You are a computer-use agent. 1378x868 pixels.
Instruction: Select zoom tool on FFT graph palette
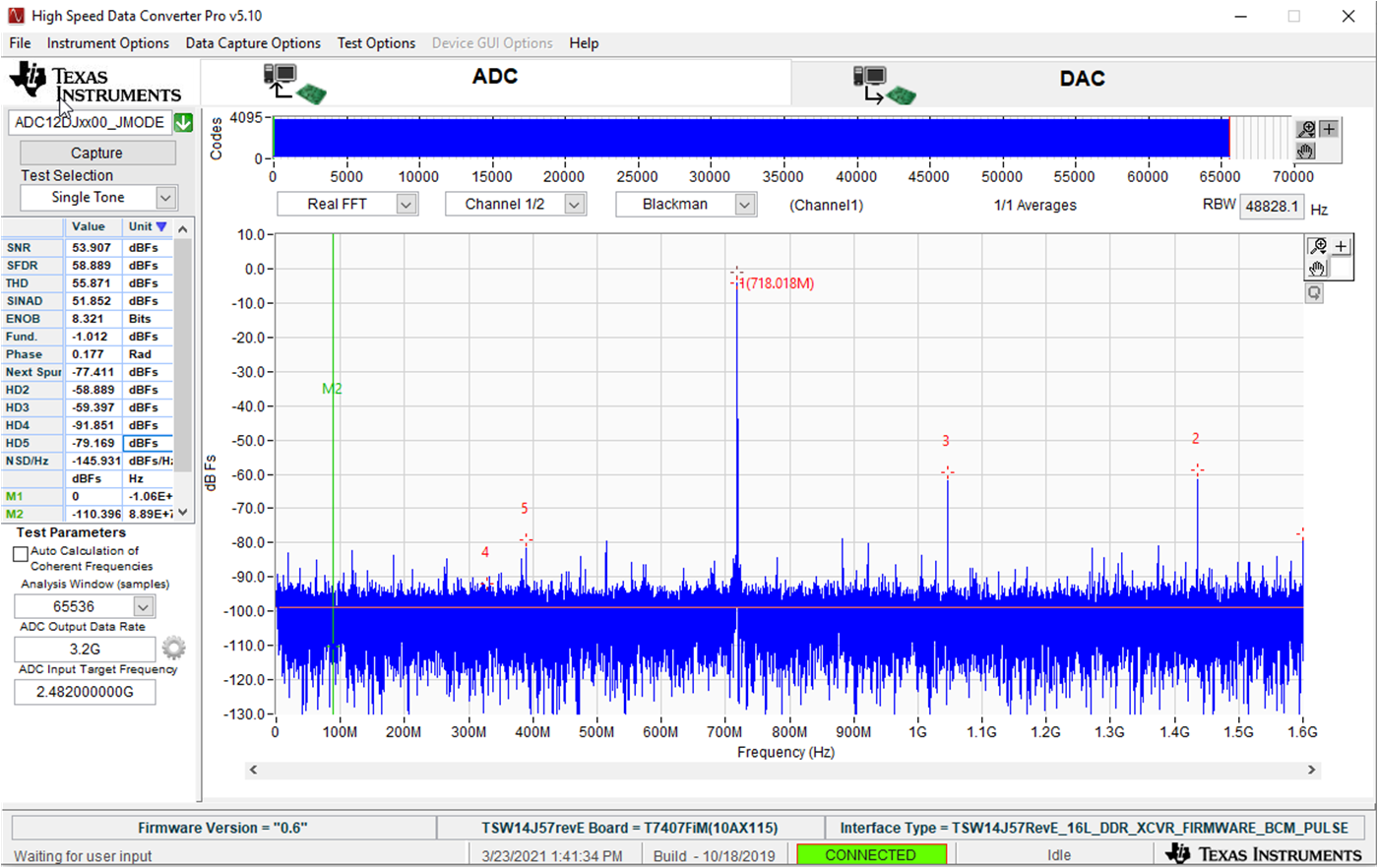[x=1317, y=246]
